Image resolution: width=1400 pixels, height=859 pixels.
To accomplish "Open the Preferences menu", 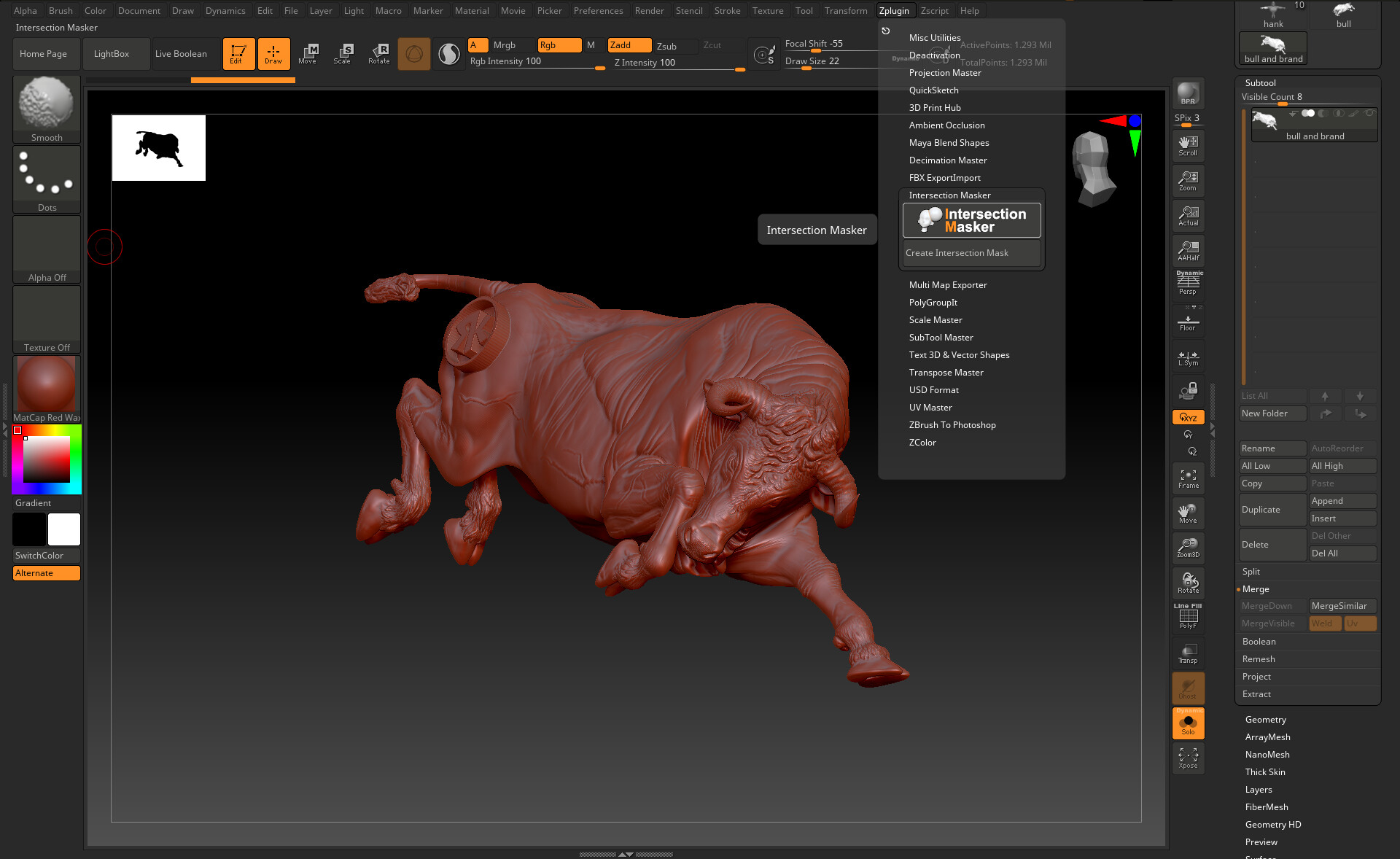I will (598, 11).
